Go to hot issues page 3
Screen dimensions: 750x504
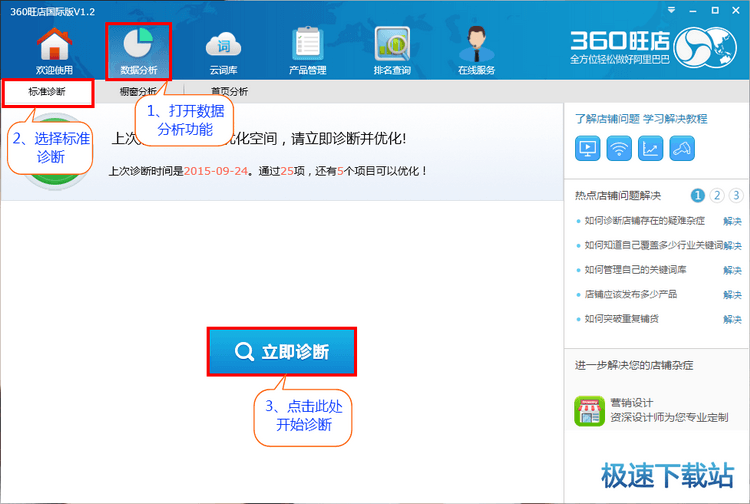coord(736,195)
